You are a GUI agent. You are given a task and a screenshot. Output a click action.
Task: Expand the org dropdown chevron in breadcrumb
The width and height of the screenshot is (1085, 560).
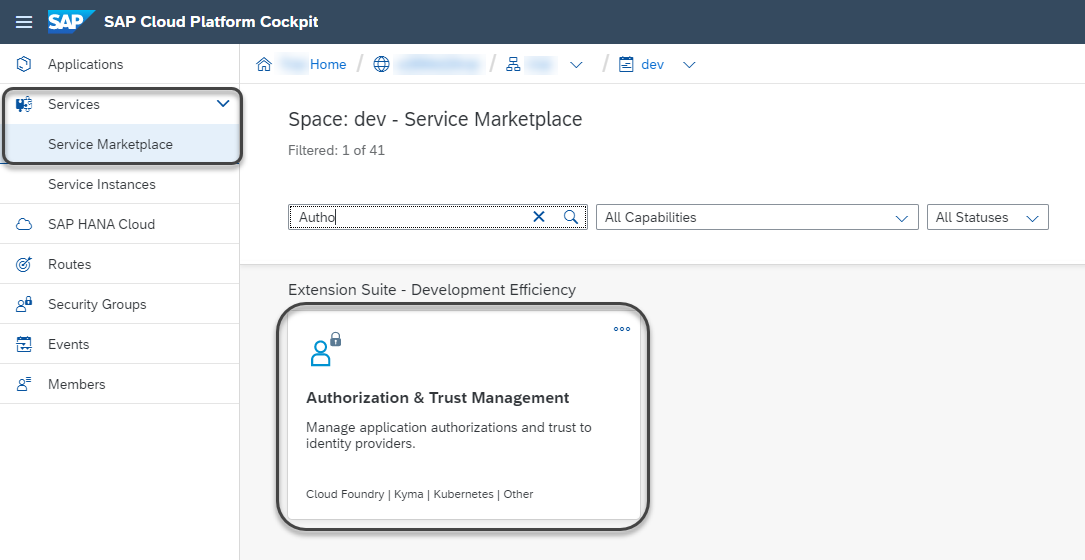pyautogui.click(x=576, y=65)
